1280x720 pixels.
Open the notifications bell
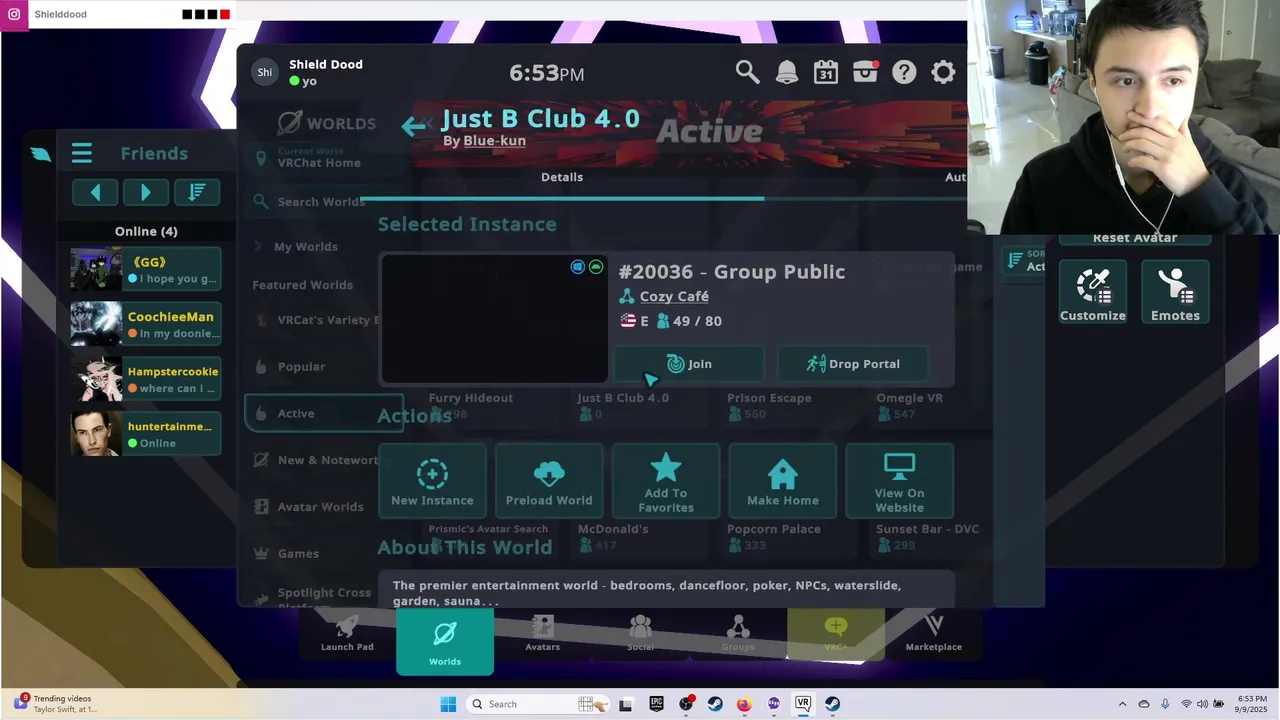pos(787,72)
